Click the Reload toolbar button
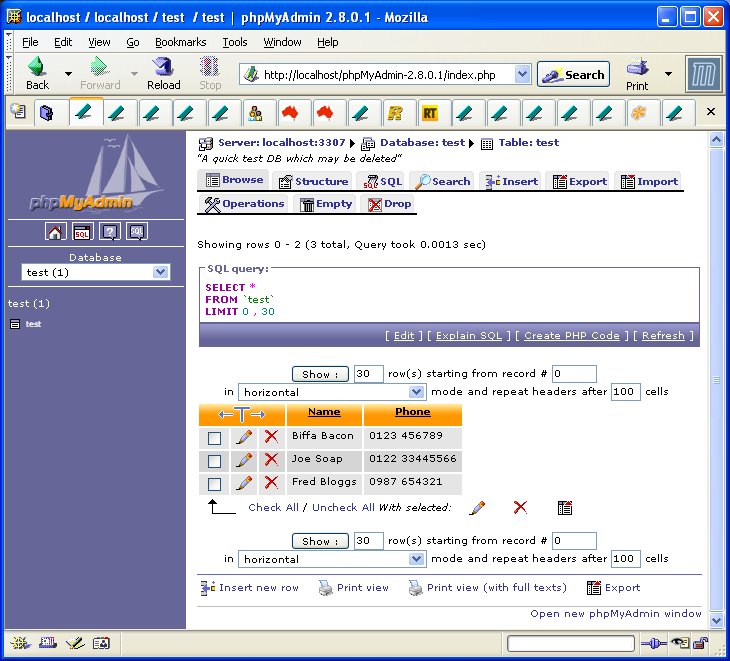Viewport: 730px width, 661px height. tap(164, 73)
